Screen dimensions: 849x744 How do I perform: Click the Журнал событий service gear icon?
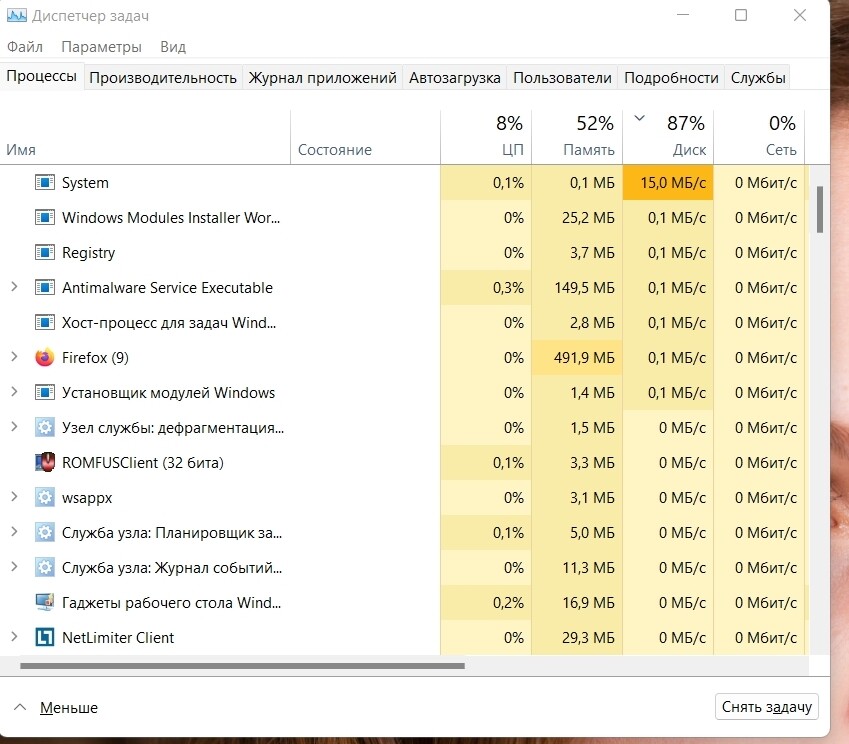tap(44, 567)
